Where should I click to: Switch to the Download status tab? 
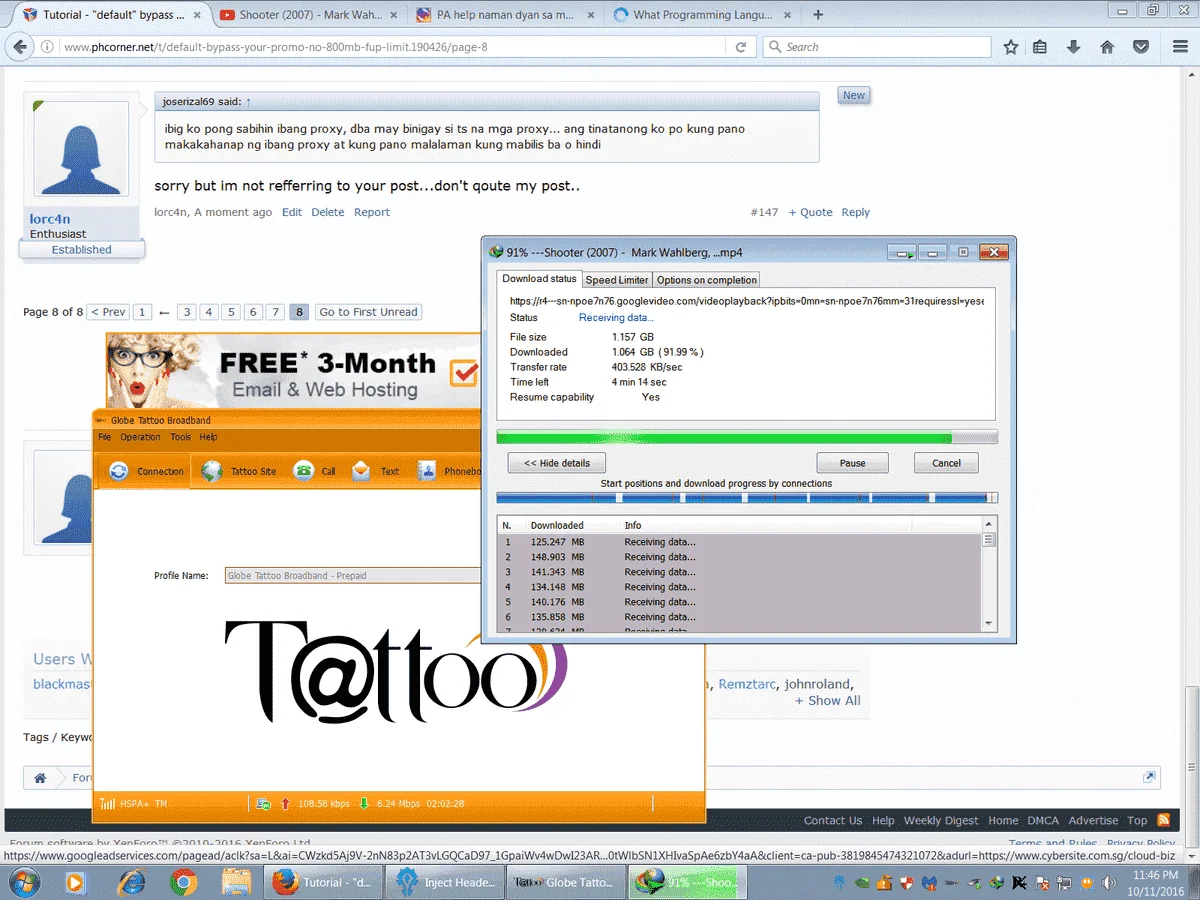click(539, 279)
